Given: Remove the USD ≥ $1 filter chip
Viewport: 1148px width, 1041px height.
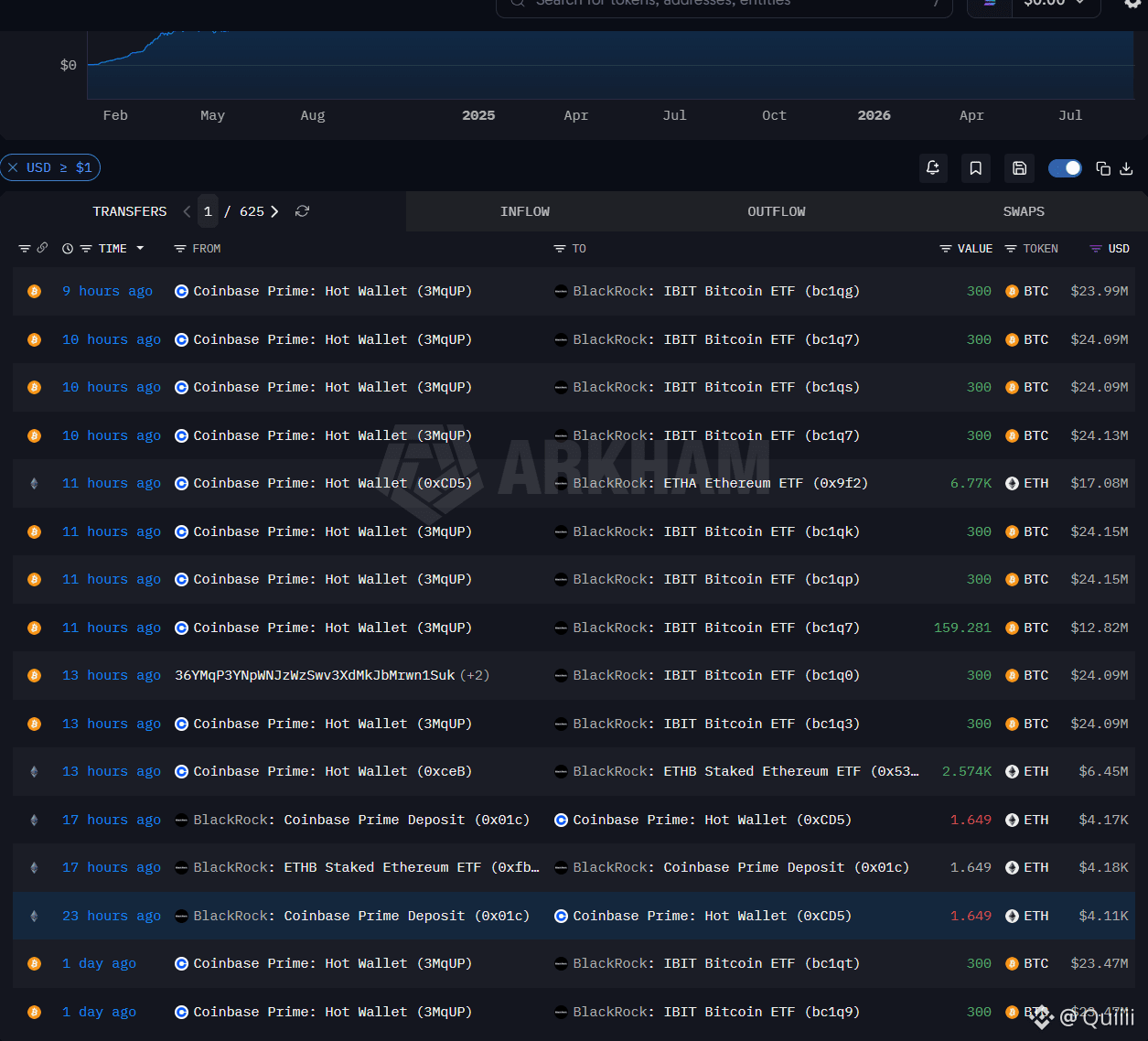Looking at the screenshot, I should (x=13, y=167).
